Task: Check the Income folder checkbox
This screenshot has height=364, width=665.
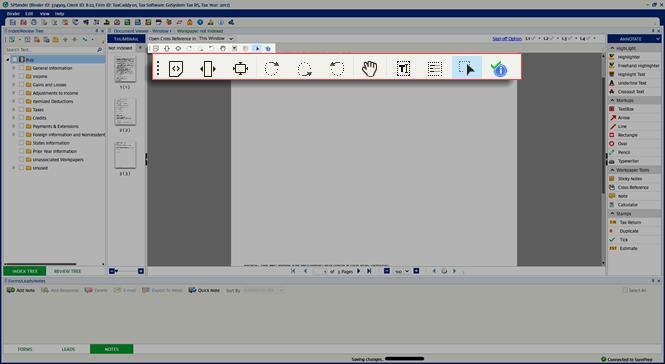Action: (21, 76)
